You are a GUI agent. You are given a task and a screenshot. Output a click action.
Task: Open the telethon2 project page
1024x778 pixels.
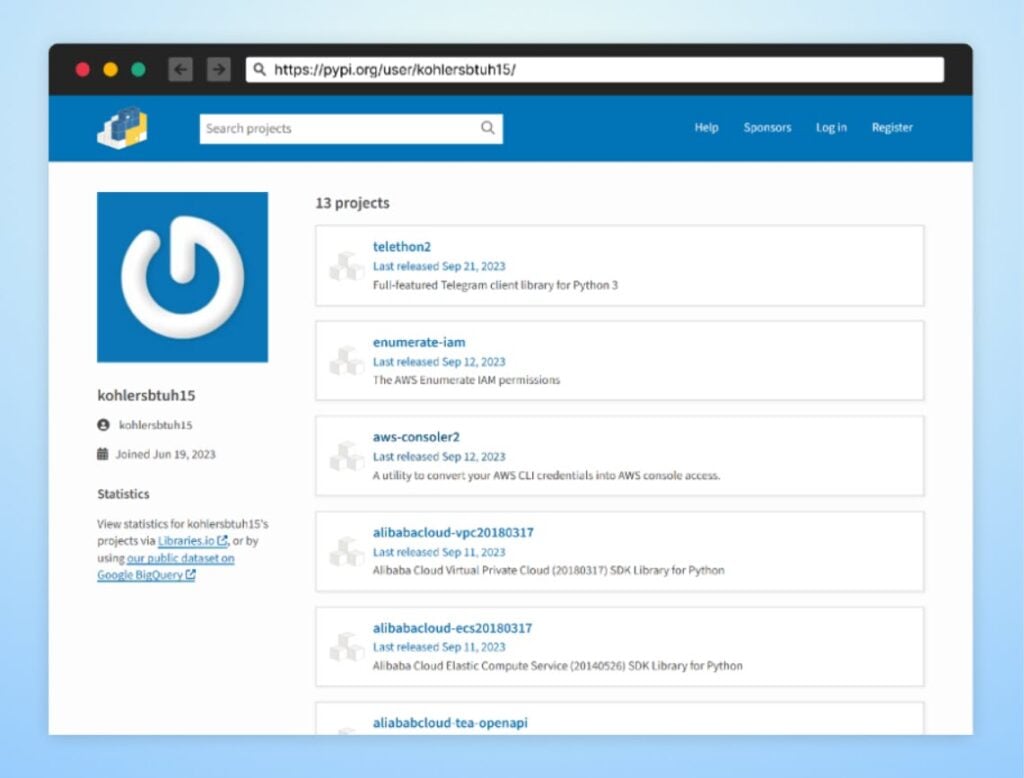tap(402, 246)
